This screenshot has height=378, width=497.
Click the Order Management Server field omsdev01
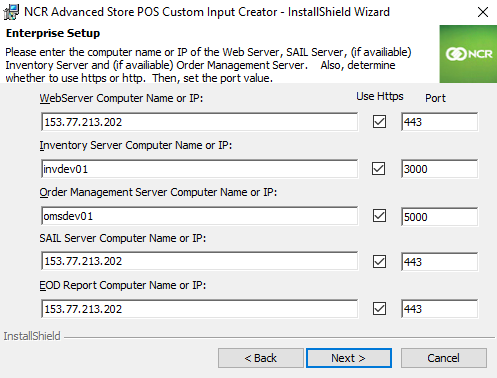pyautogui.click(x=200, y=216)
